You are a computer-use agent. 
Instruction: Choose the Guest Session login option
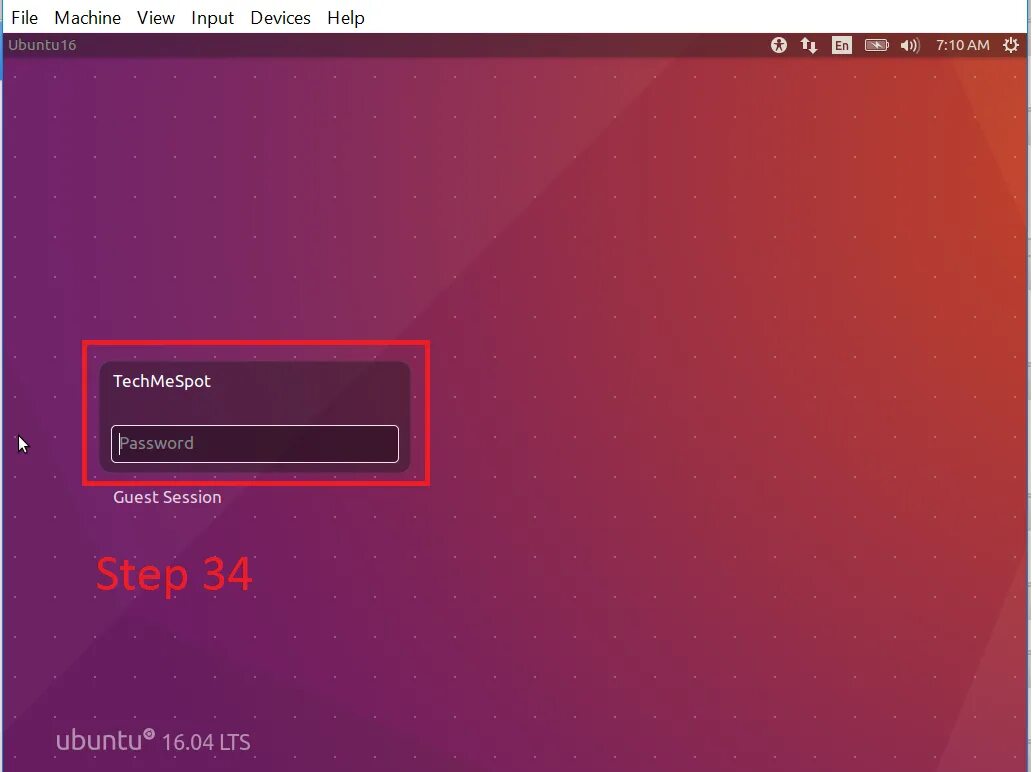tap(167, 497)
